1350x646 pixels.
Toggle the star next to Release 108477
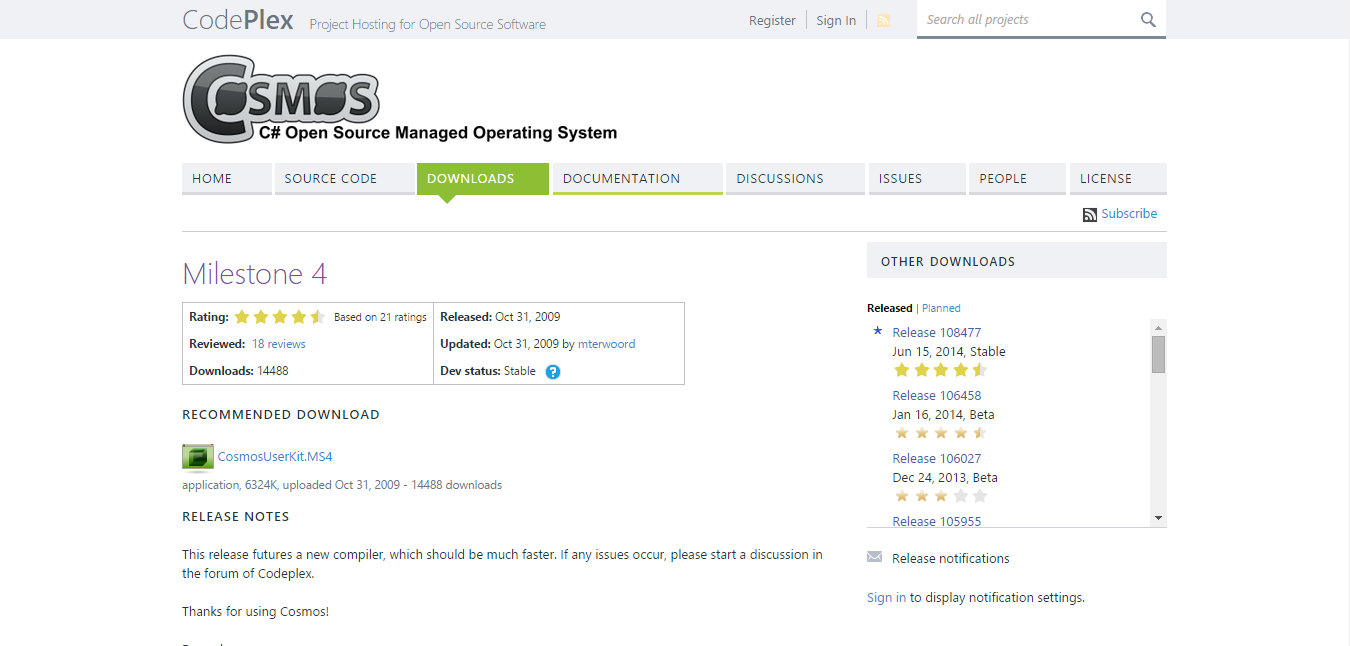(x=877, y=331)
